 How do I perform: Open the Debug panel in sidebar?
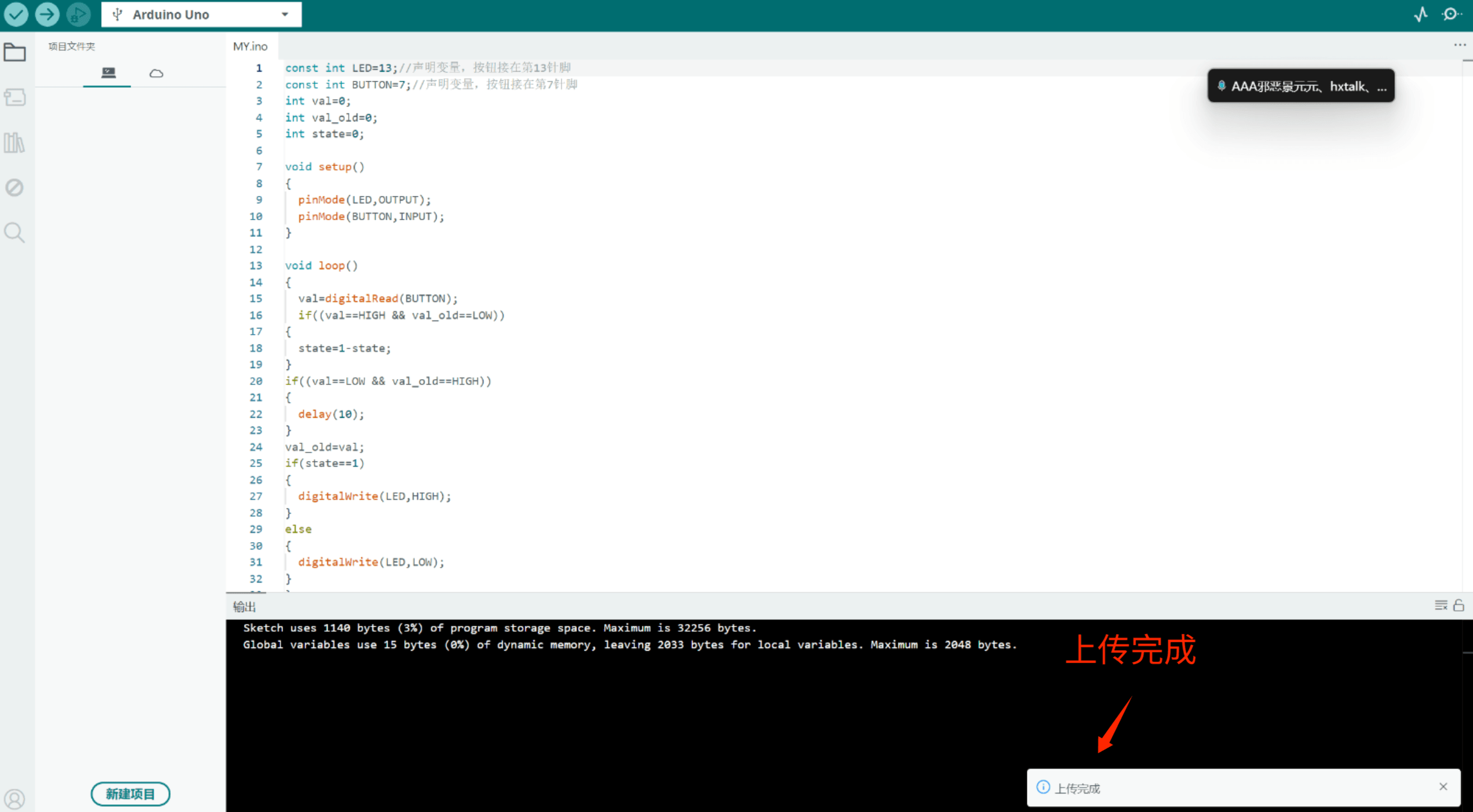point(14,187)
